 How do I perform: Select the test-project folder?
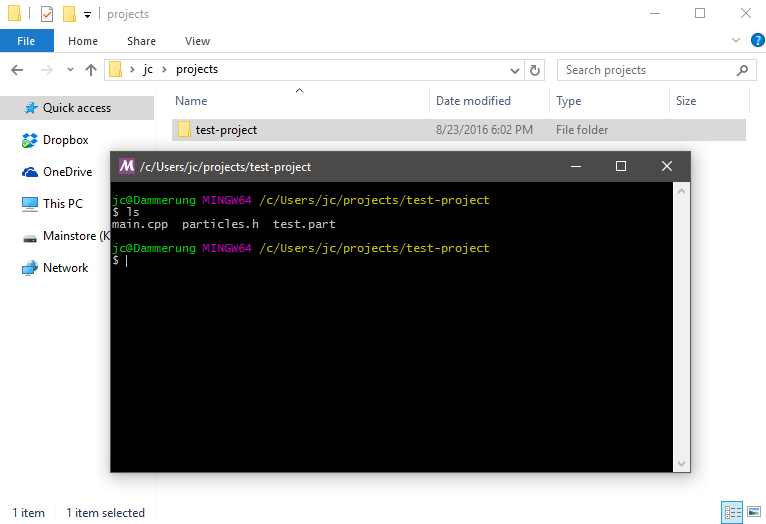point(226,130)
